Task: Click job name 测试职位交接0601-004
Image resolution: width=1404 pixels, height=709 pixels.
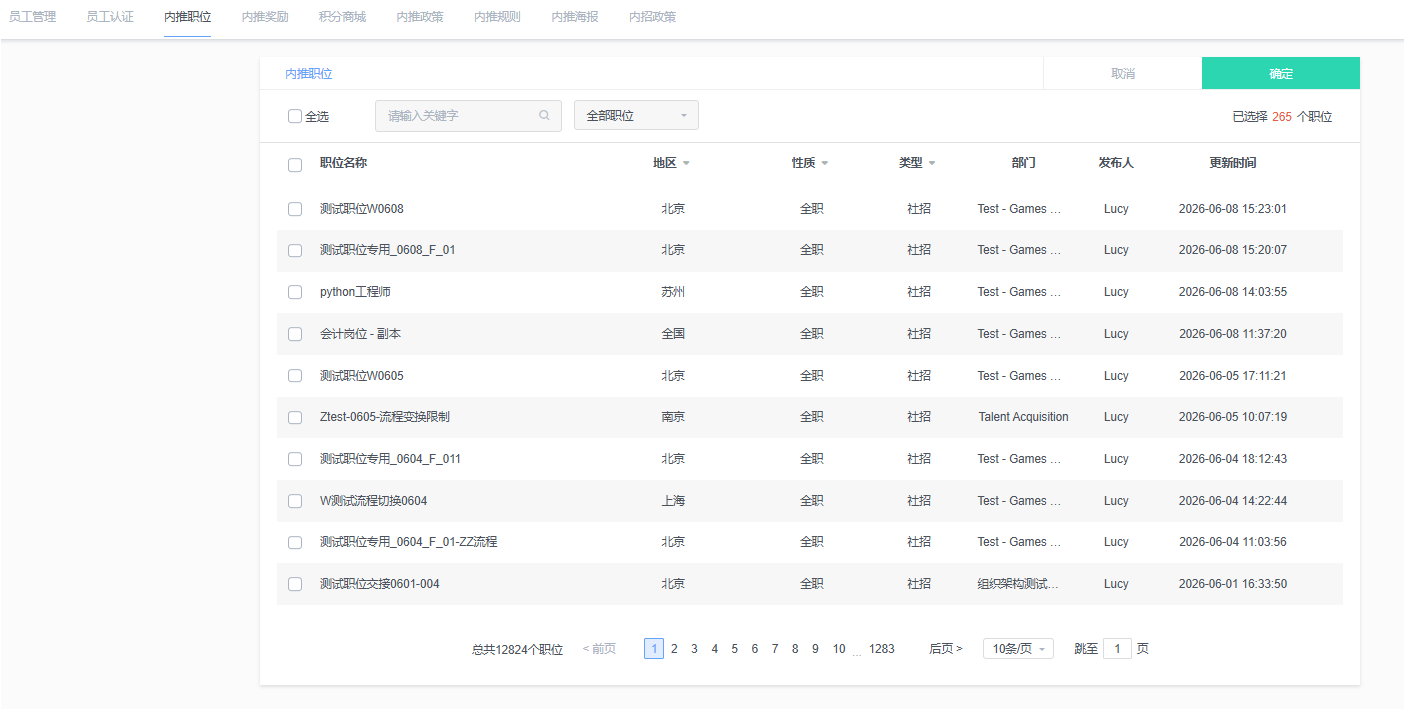Action: pyautogui.click(x=380, y=584)
